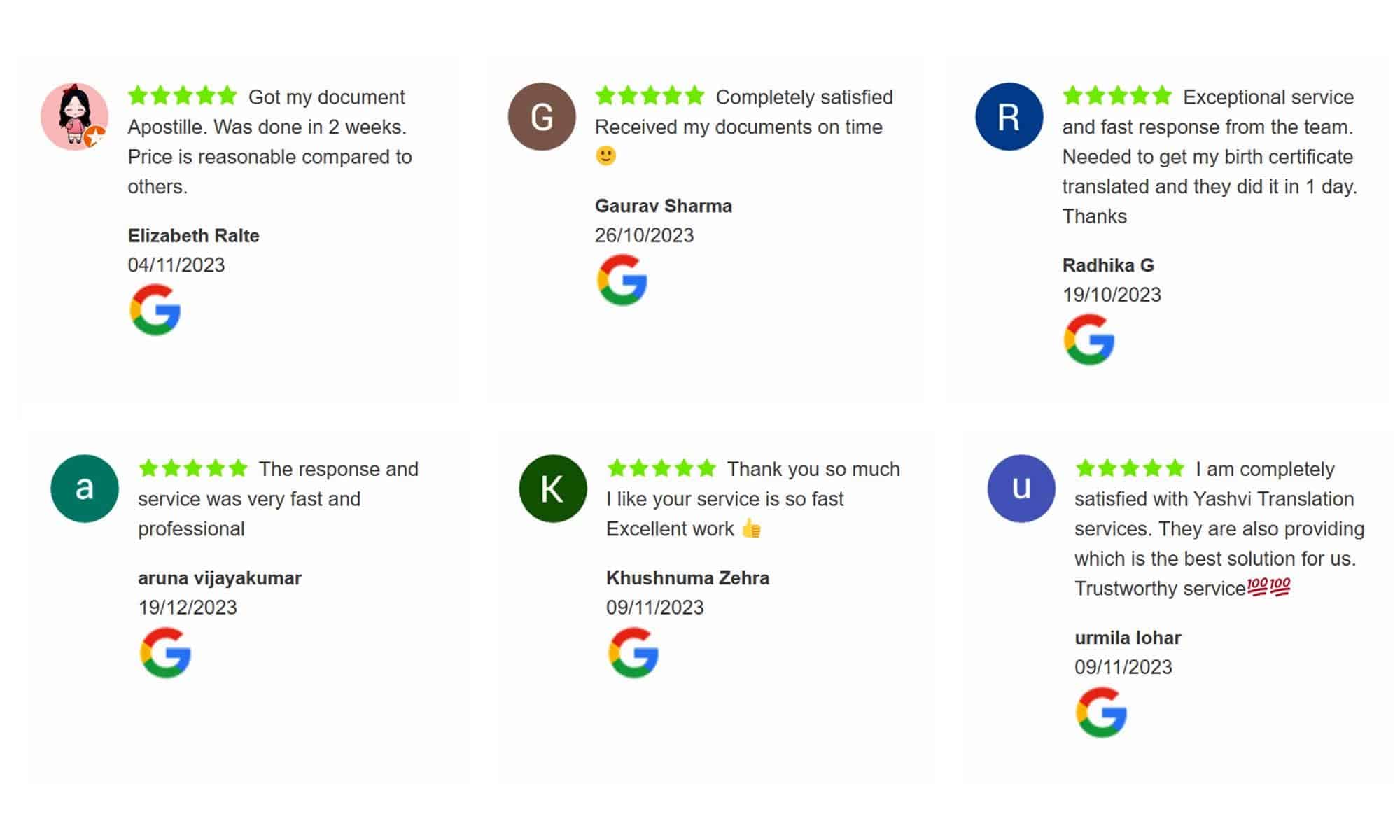Click the dark blue R avatar circle
1400x840 pixels.
[1009, 116]
